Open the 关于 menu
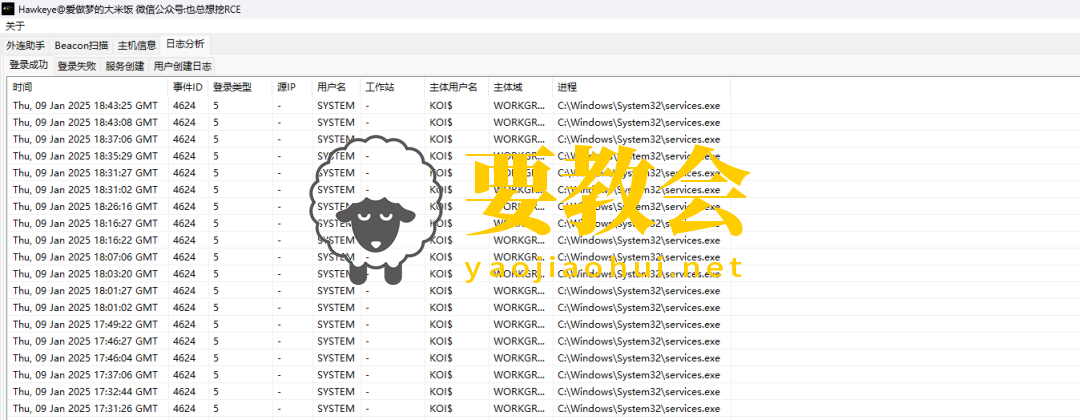 (15, 26)
